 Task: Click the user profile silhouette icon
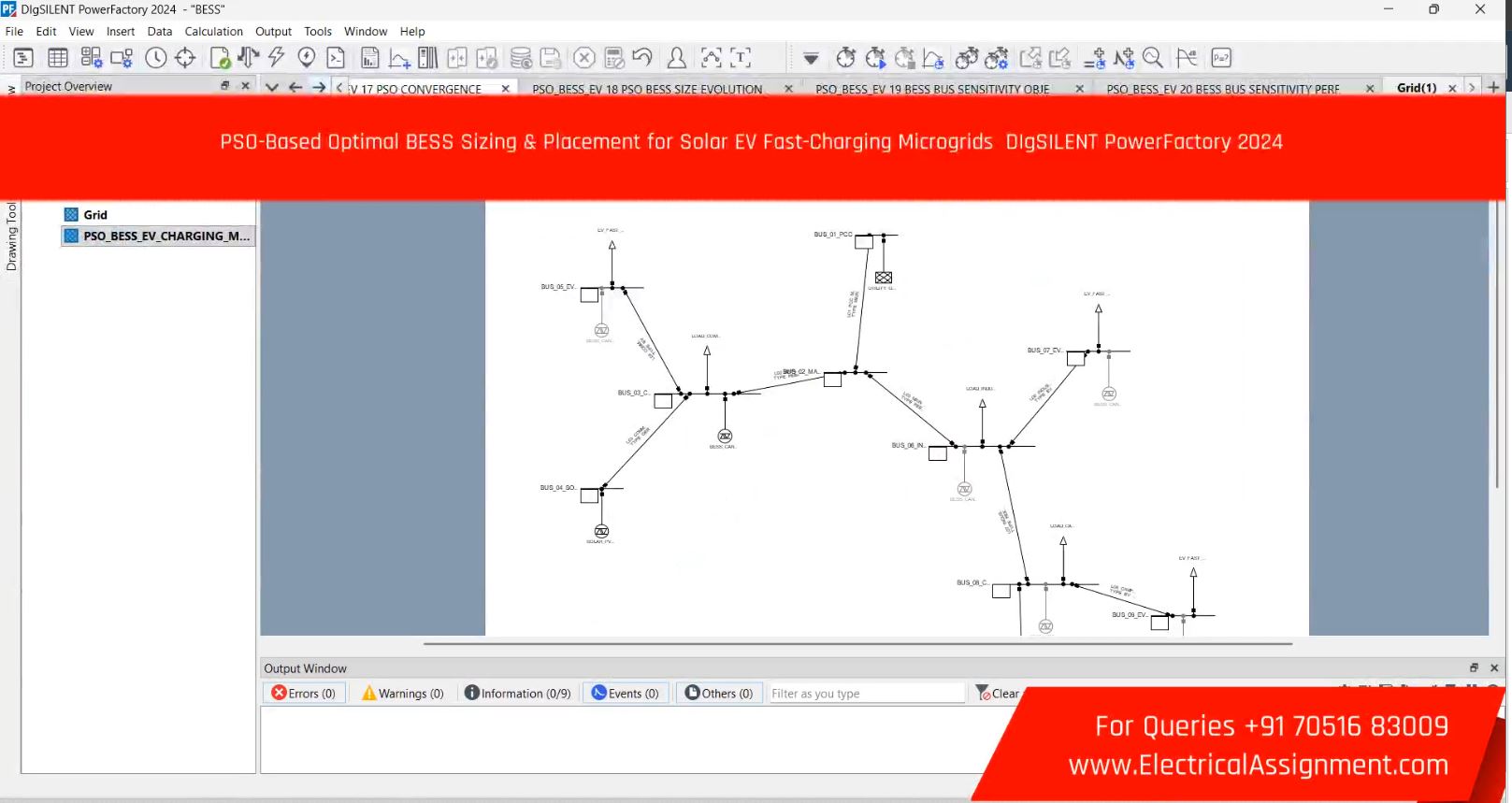pyautogui.click(x=676, y=58)
